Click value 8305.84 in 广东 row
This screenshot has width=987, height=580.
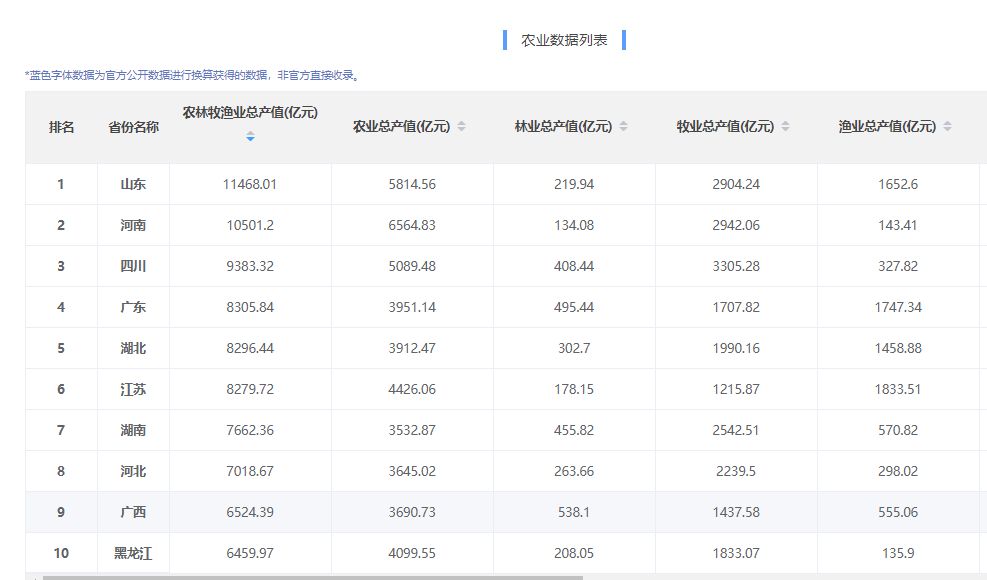pyautogui.click(x=250, y=307)
